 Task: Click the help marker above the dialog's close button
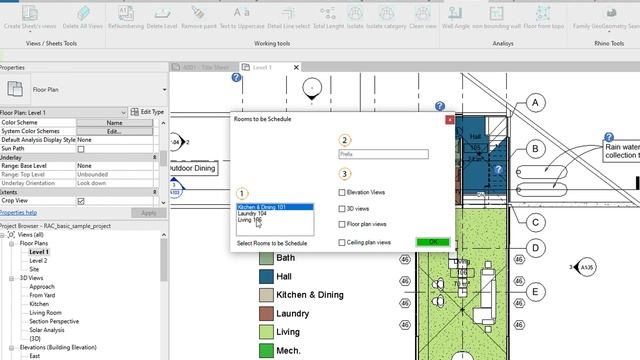coord(440,106)
